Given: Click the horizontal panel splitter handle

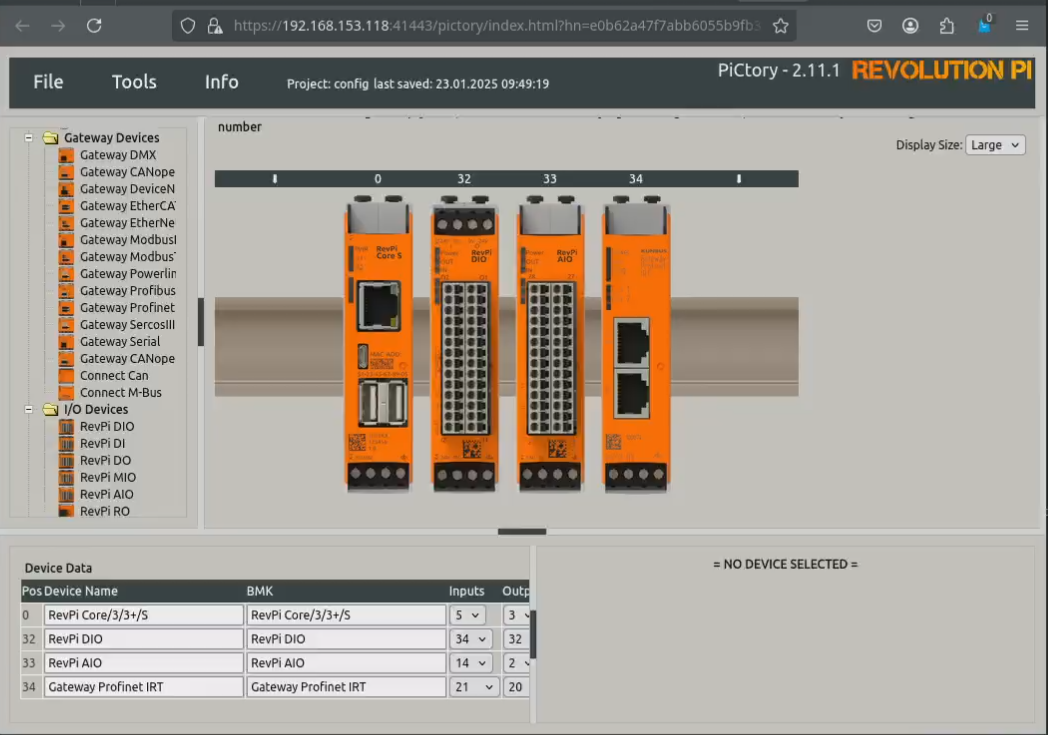Looking at the screenshot, I should [522, 532].
